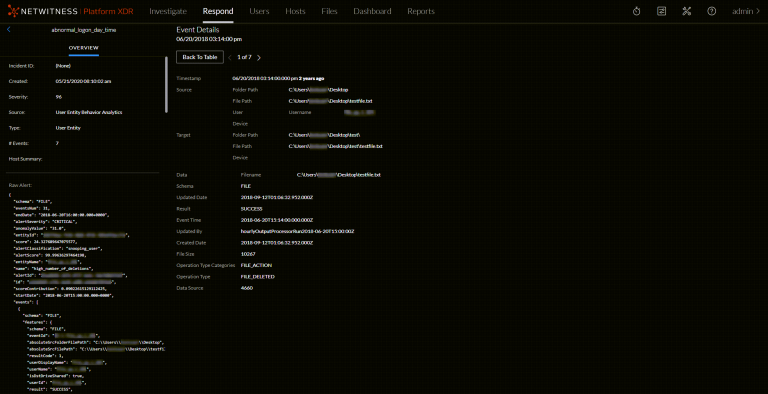Click the Source Username label
This screenshot has width=768, height=394.
point(300,112)
